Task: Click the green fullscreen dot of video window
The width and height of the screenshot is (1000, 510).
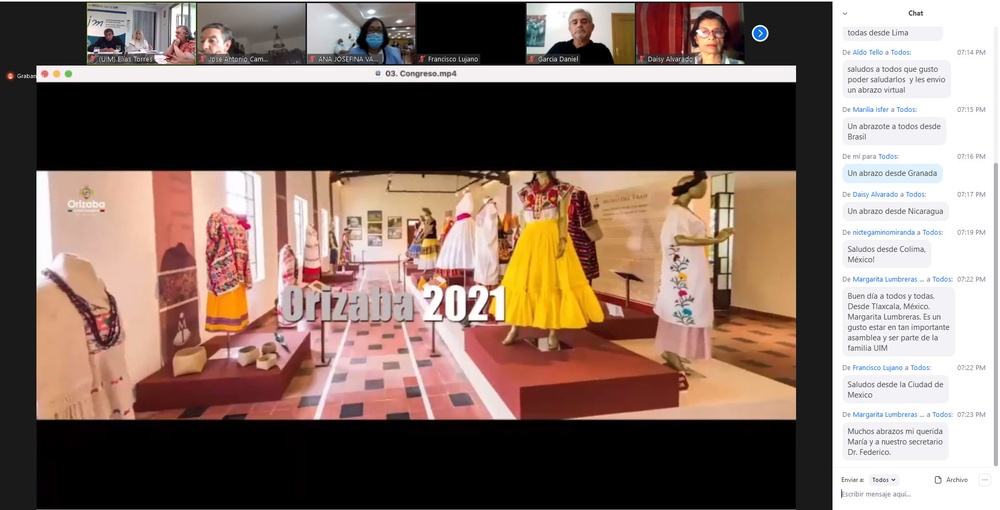Action: (68, 74)
